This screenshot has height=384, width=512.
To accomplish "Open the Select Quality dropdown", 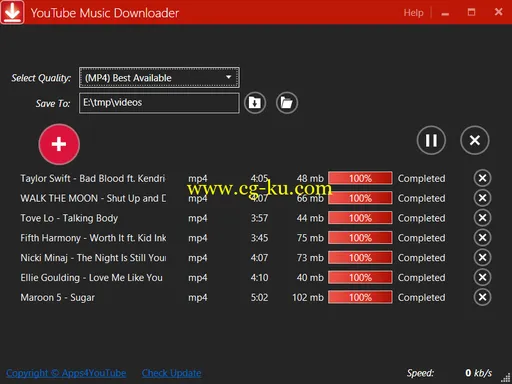I will [159, 78].
